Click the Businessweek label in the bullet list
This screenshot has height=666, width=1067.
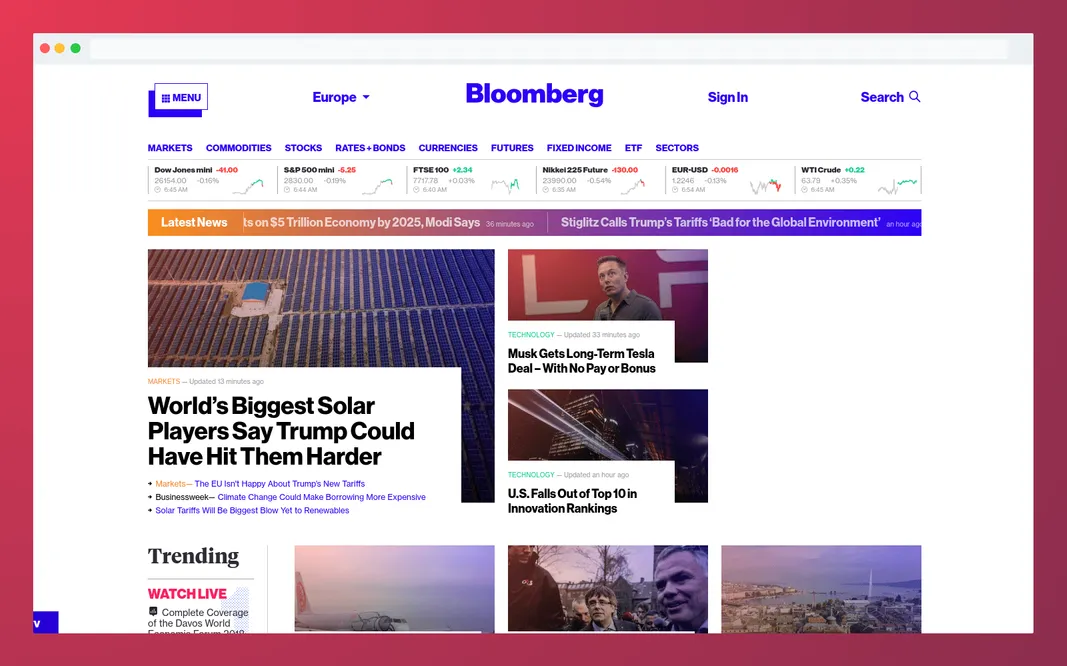(183, 497)
